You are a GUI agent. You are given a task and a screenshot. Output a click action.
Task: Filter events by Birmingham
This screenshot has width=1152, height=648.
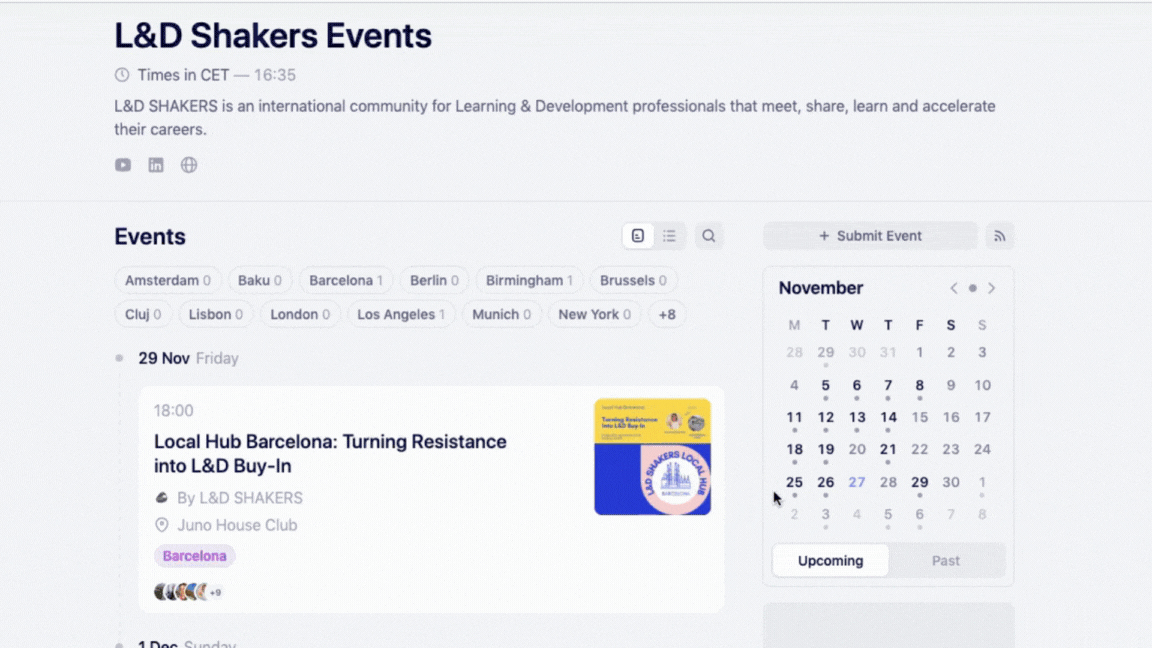[x=529, y=280]
